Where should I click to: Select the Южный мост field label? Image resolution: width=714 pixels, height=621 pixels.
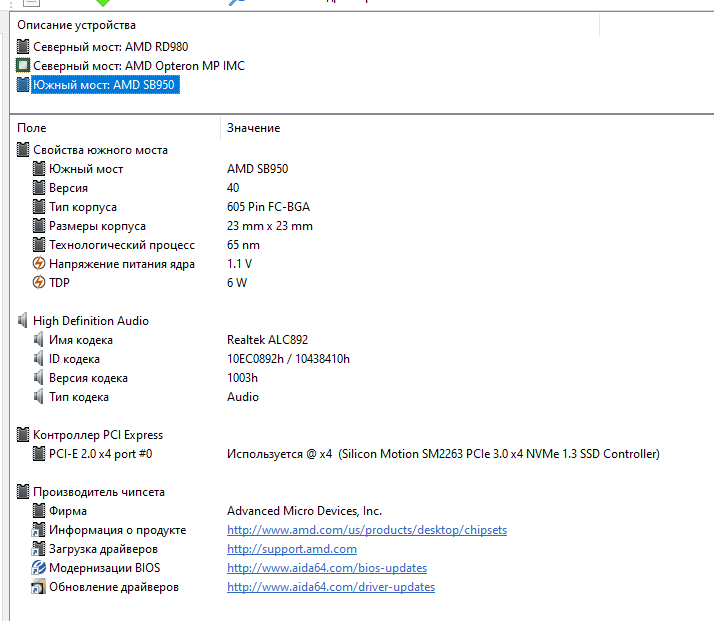click(x=86, y=169)
